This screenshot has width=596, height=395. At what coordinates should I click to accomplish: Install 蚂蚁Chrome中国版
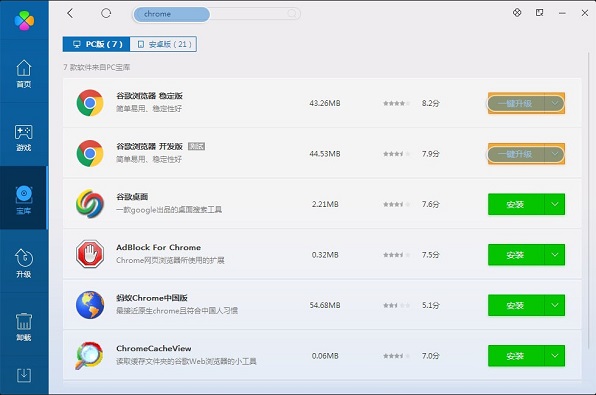[516, 305]
